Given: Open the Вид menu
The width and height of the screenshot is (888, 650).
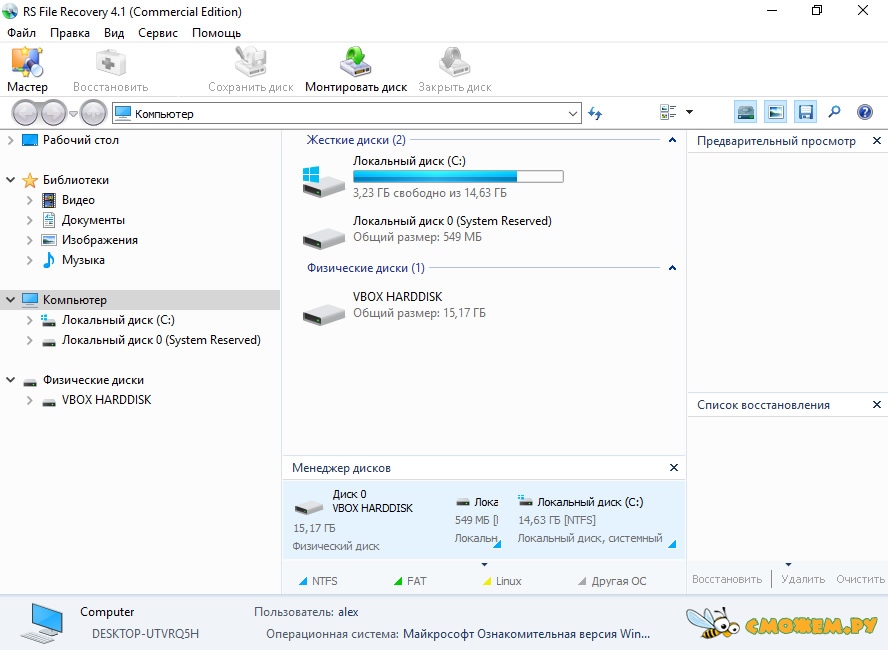Looking at the screenshot, I should (x=114, y=33).
